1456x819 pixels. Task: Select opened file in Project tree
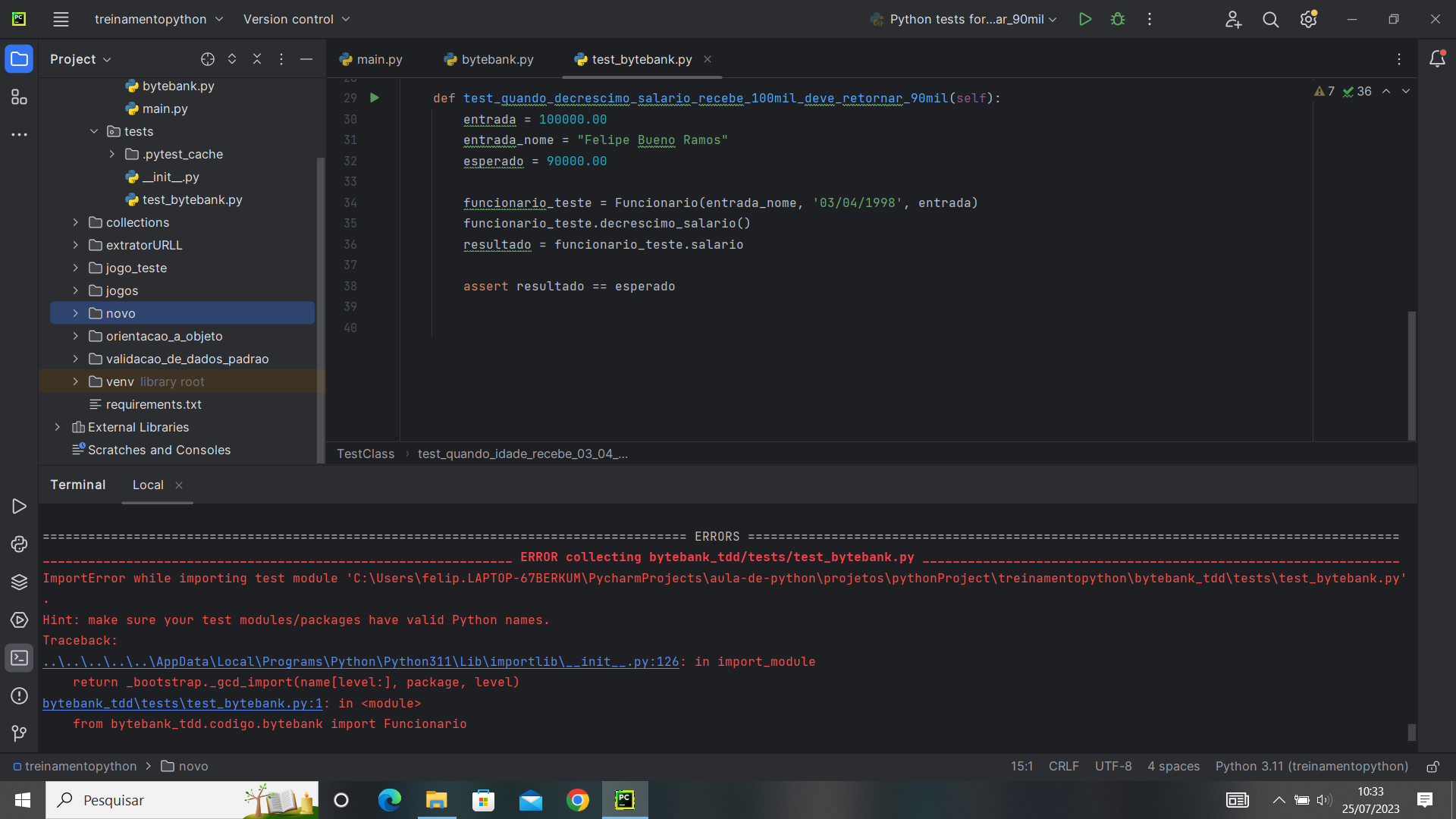click(x=208, y=59)
